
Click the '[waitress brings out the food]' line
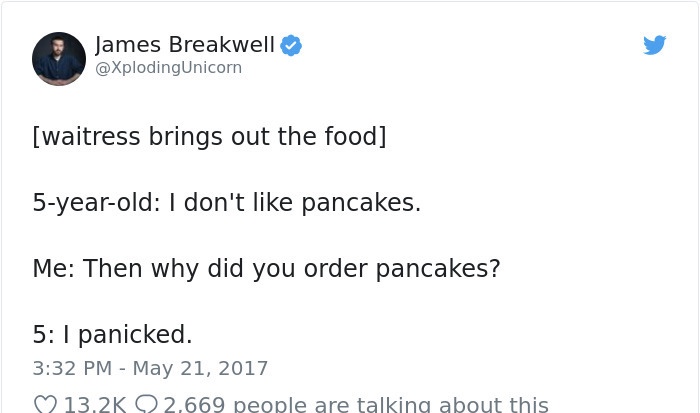[209, 136]
